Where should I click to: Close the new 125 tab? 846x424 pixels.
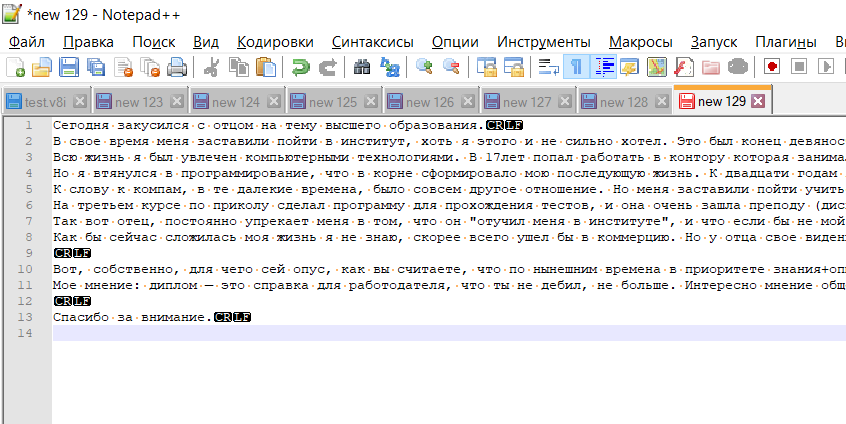tap(371, 101)
